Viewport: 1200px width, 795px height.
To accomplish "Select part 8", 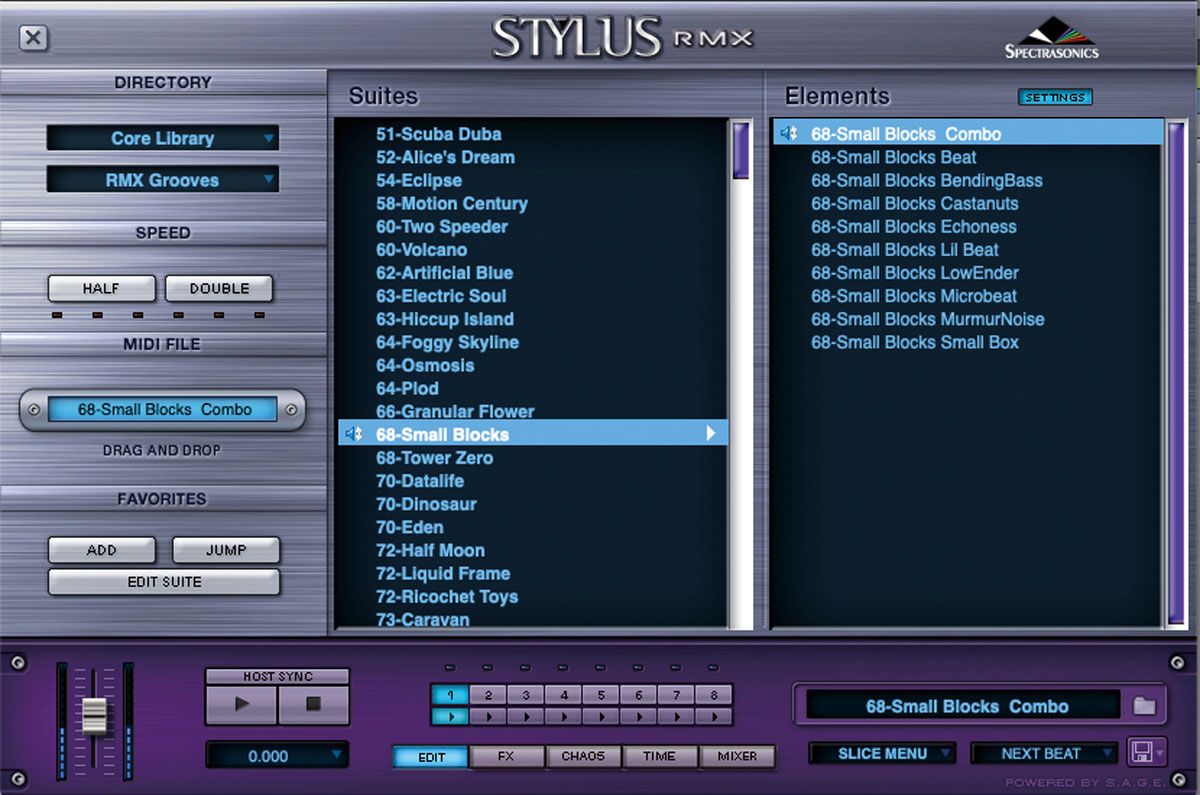I will (714, 695).
